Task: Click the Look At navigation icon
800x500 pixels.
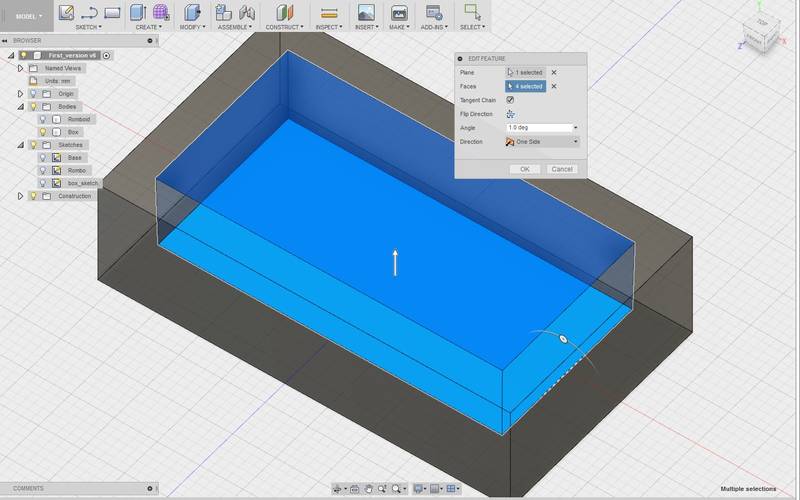Action: pos(355,489)
